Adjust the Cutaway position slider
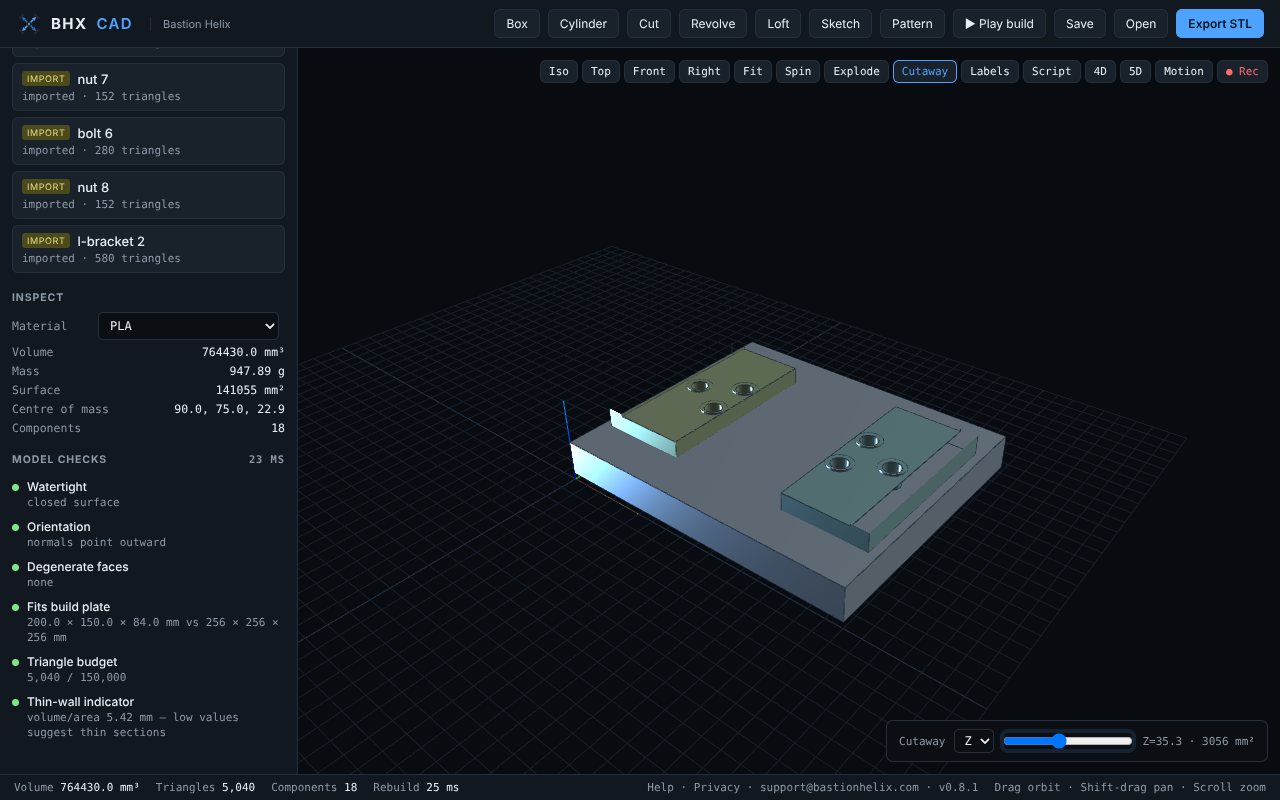Screen dimensions: 1280x800 point(1068,741)
